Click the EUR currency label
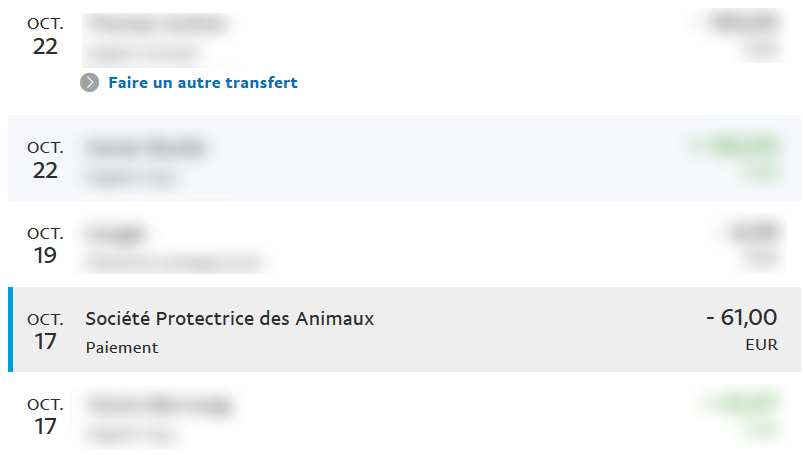Image resolution: width=803 pixels, height=455 pixels. coord(762,345)
